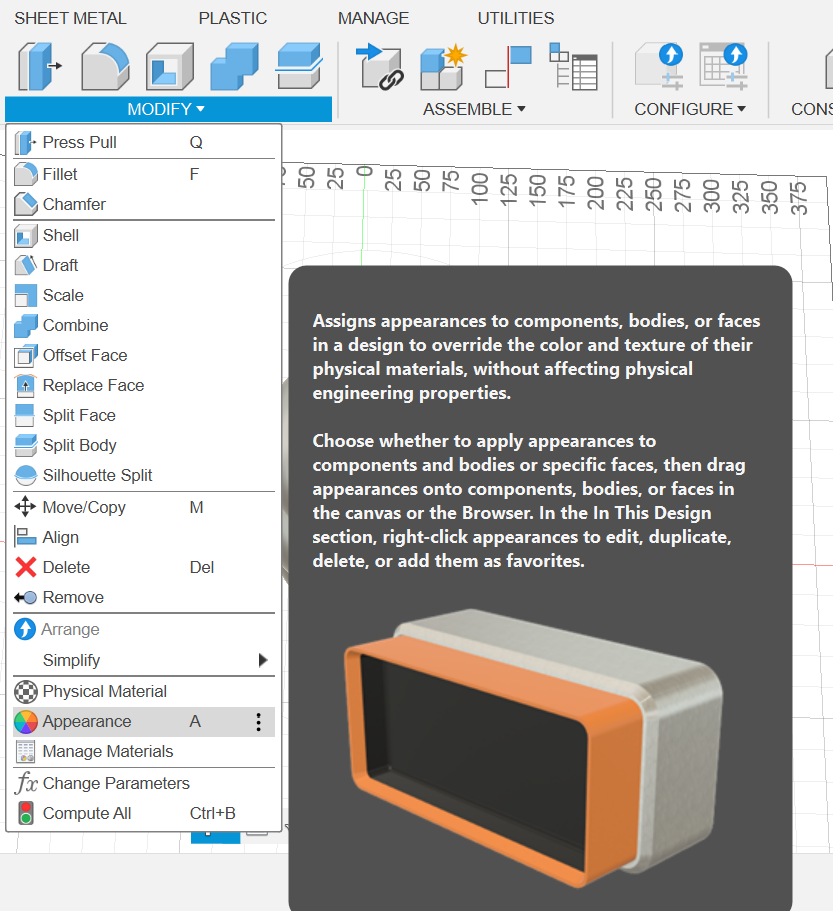
Task: Click the linked-arrow insert icon in Assemble
Action: [379, 67]
